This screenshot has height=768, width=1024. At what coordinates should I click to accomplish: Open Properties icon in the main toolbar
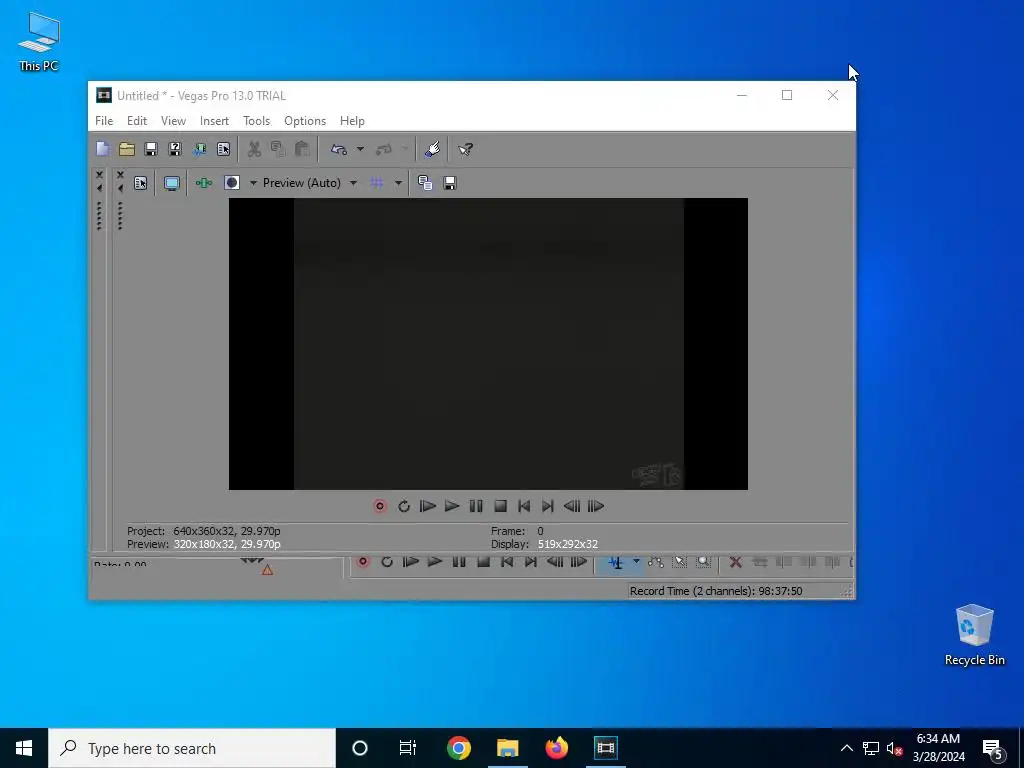pyautogui.click(x=223, y=149)
